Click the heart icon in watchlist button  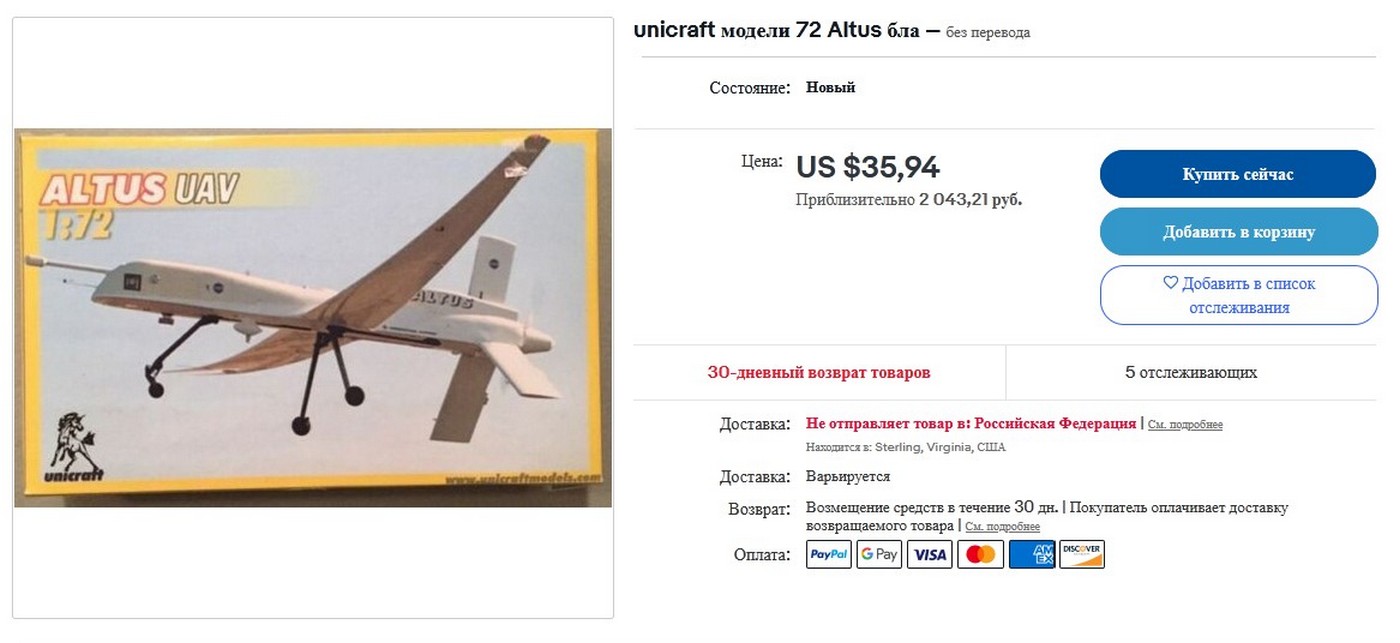point(1171,283)
